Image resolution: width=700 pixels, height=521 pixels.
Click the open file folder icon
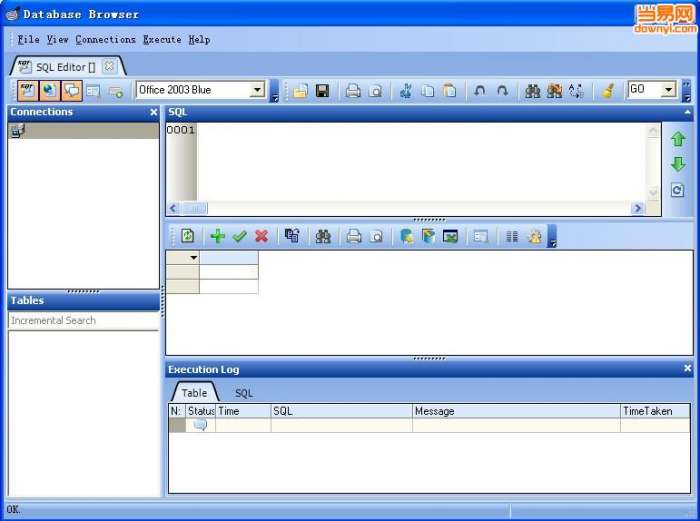point(300,91)
